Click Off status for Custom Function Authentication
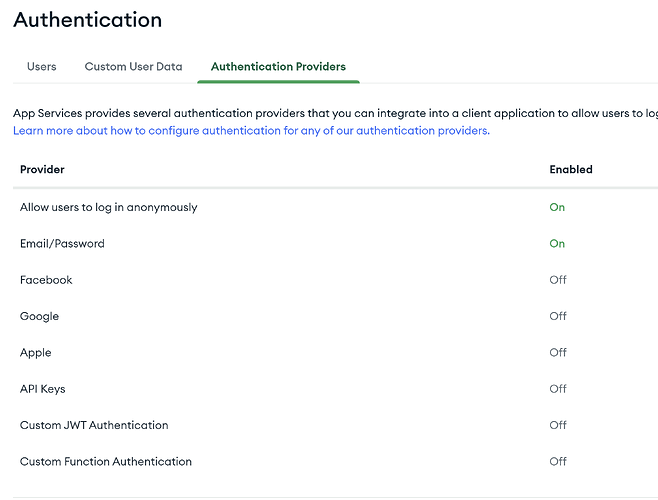This screenshot has width=658, height=500. coord(558,462)
